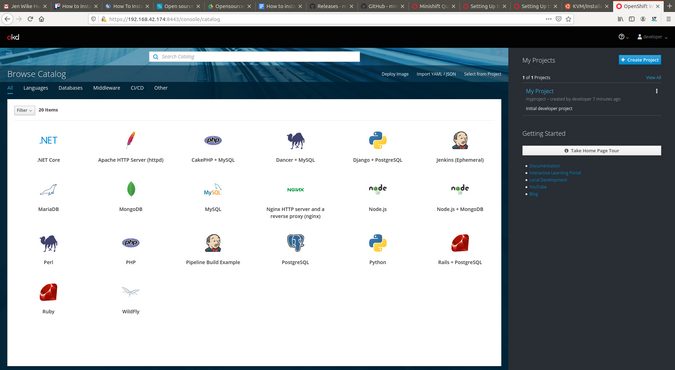Screen dimensions: 675x370
Task: Open the Node.js catalog icon
Action: [378, 189]
